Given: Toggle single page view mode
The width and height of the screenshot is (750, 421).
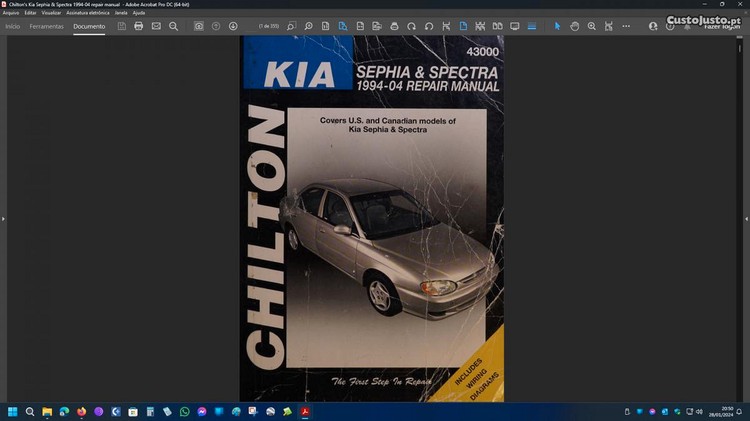Looking at the screenshot, I should (x=461, y=26).
